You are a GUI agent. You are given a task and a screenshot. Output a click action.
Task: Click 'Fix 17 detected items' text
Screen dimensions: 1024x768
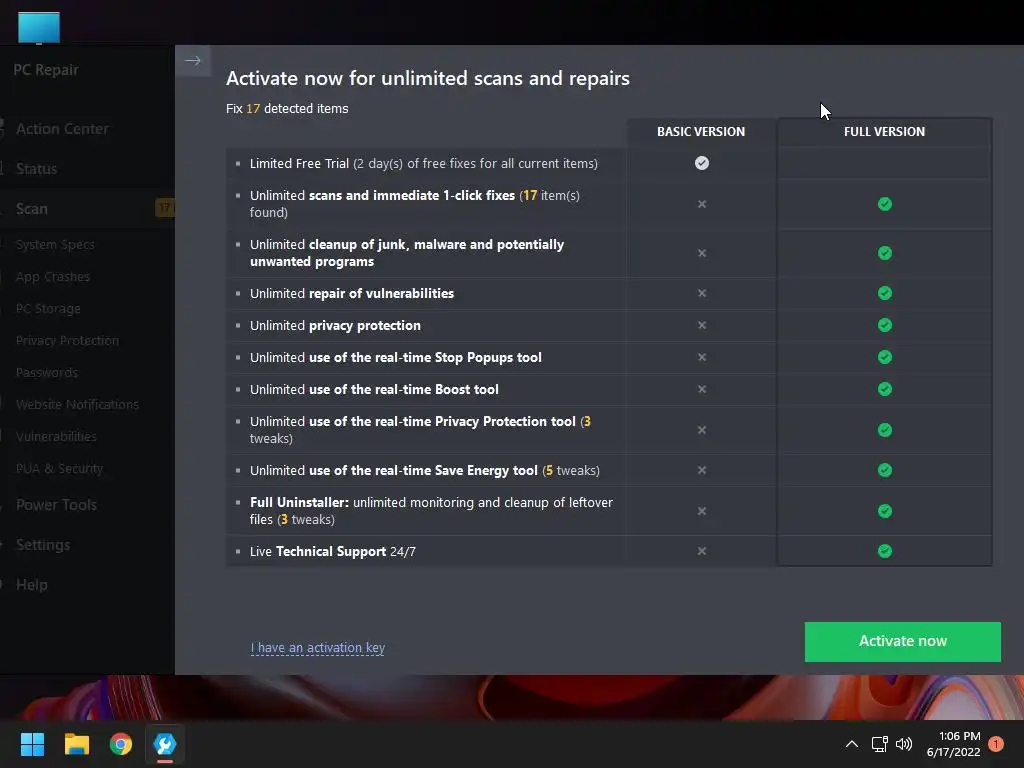[287, 108]
